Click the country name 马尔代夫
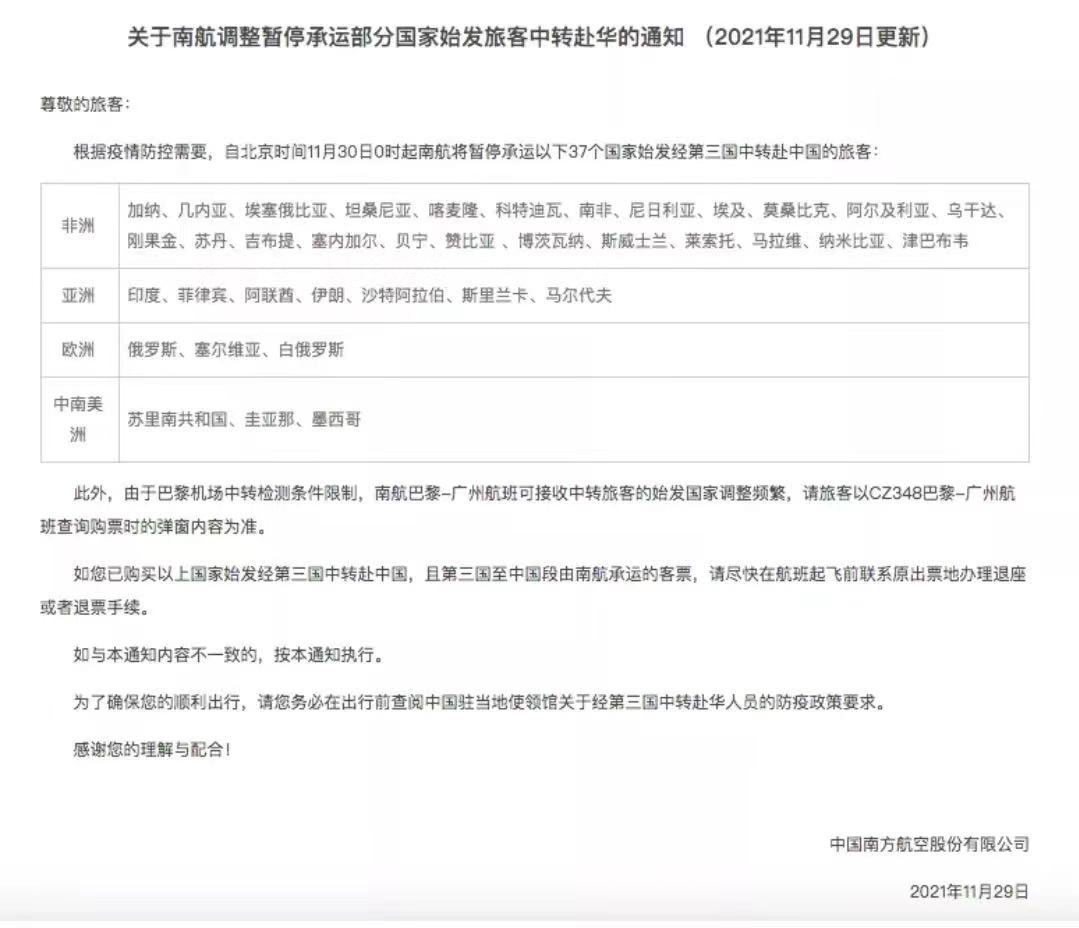The height and width of the screenshot is (928, 1079). [579, 296]
